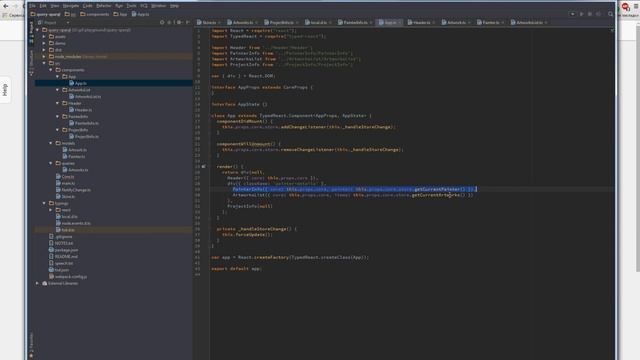Collapse the models folder arrow

click(51, 143)
